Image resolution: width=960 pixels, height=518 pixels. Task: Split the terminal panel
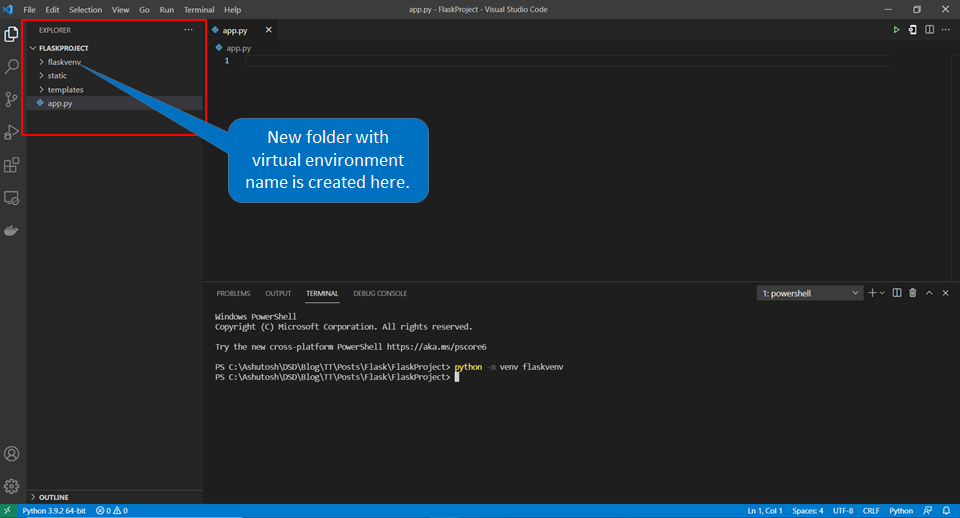(897, 293)
